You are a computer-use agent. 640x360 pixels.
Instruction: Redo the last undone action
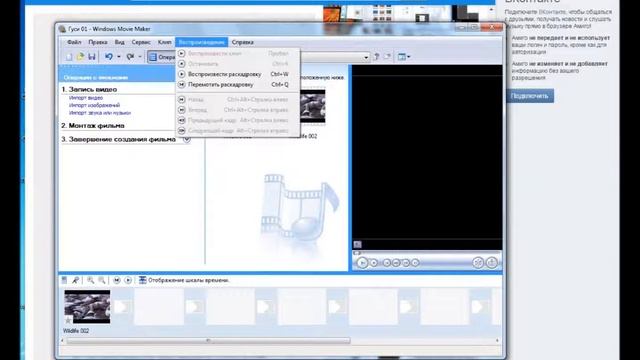[130, 57]
